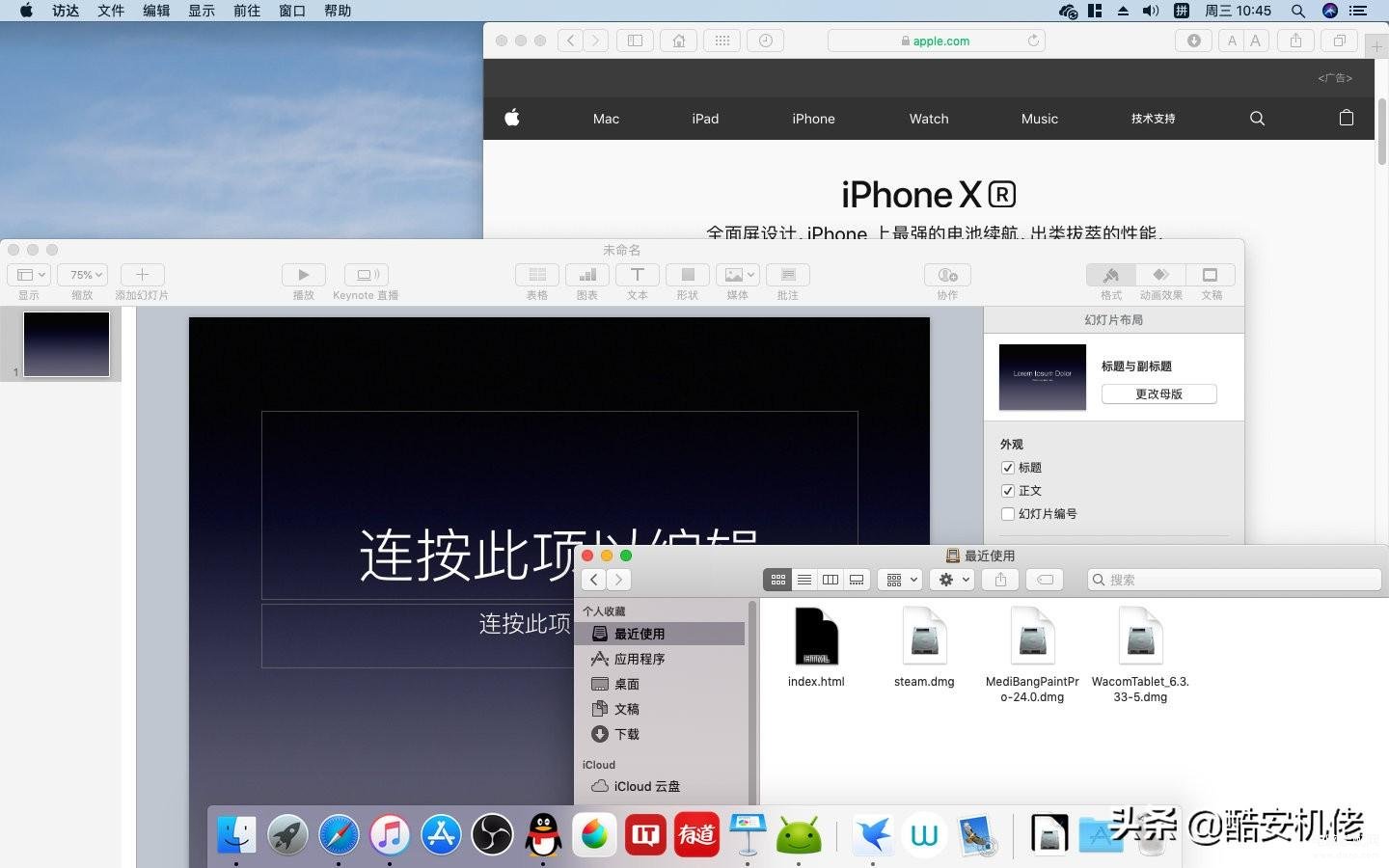Click Finder edit tags button
The width and height of the screenshot is (1389, 868).
[x=1045, y=580]
